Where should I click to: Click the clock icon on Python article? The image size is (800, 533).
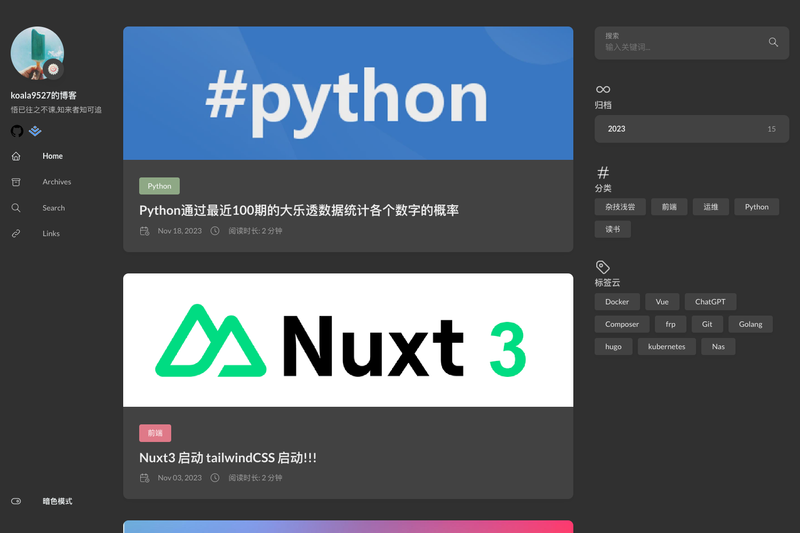click(215, 231)
